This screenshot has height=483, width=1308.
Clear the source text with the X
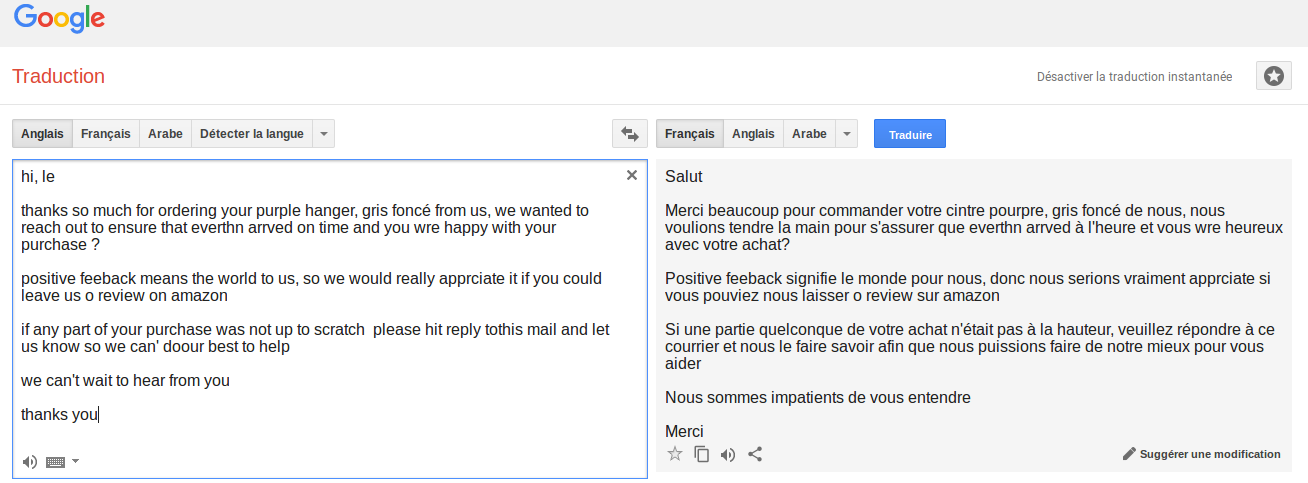(x=631, y=175)
